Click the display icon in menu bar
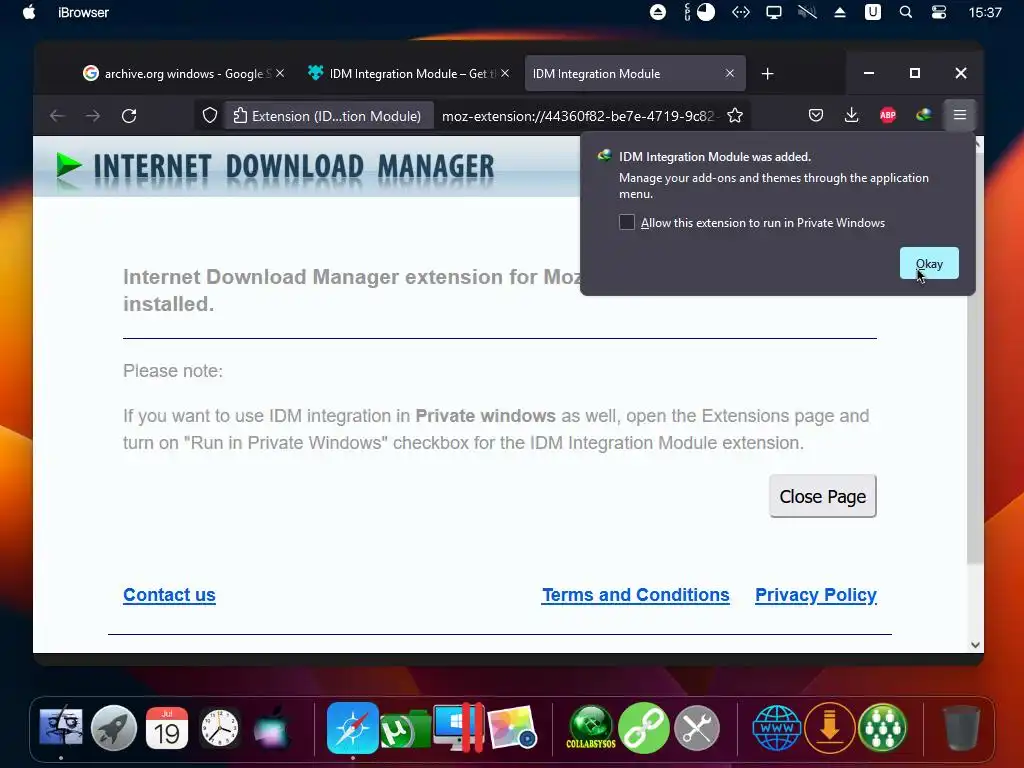This screenshot has height=768, width=1024. 774,12
